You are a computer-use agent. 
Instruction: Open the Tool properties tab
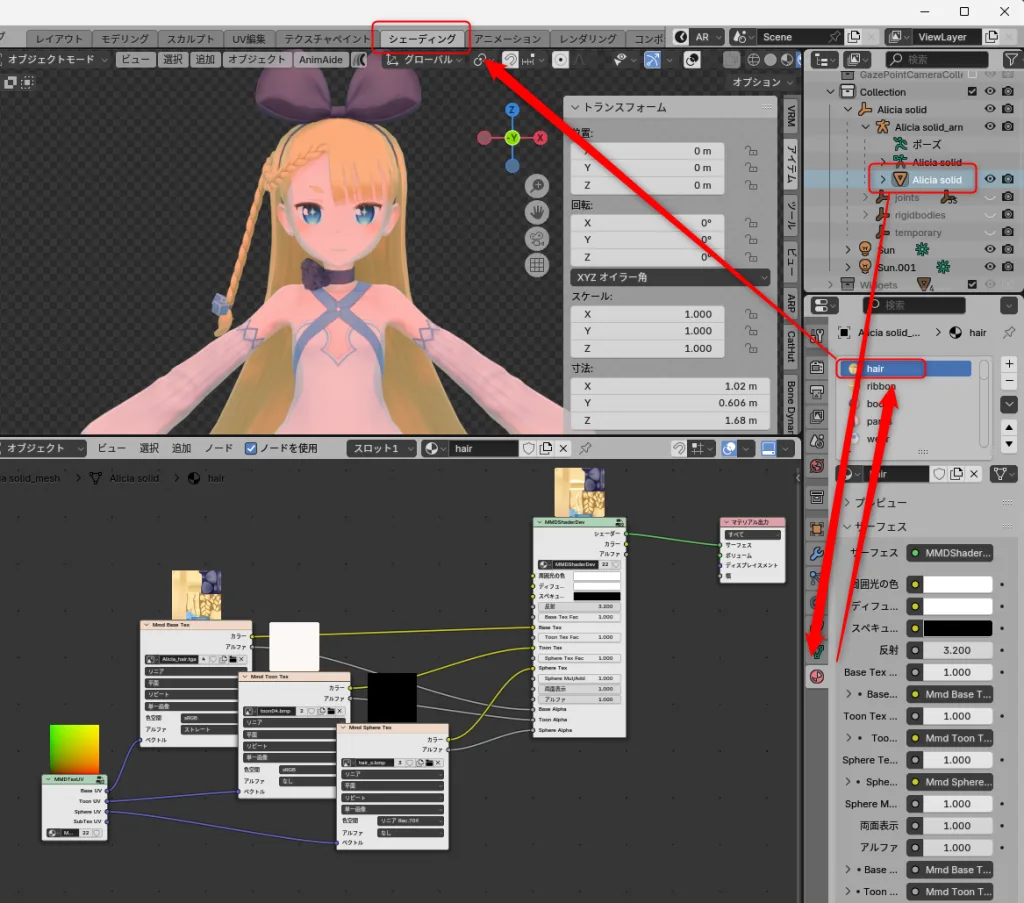(817, 336)
